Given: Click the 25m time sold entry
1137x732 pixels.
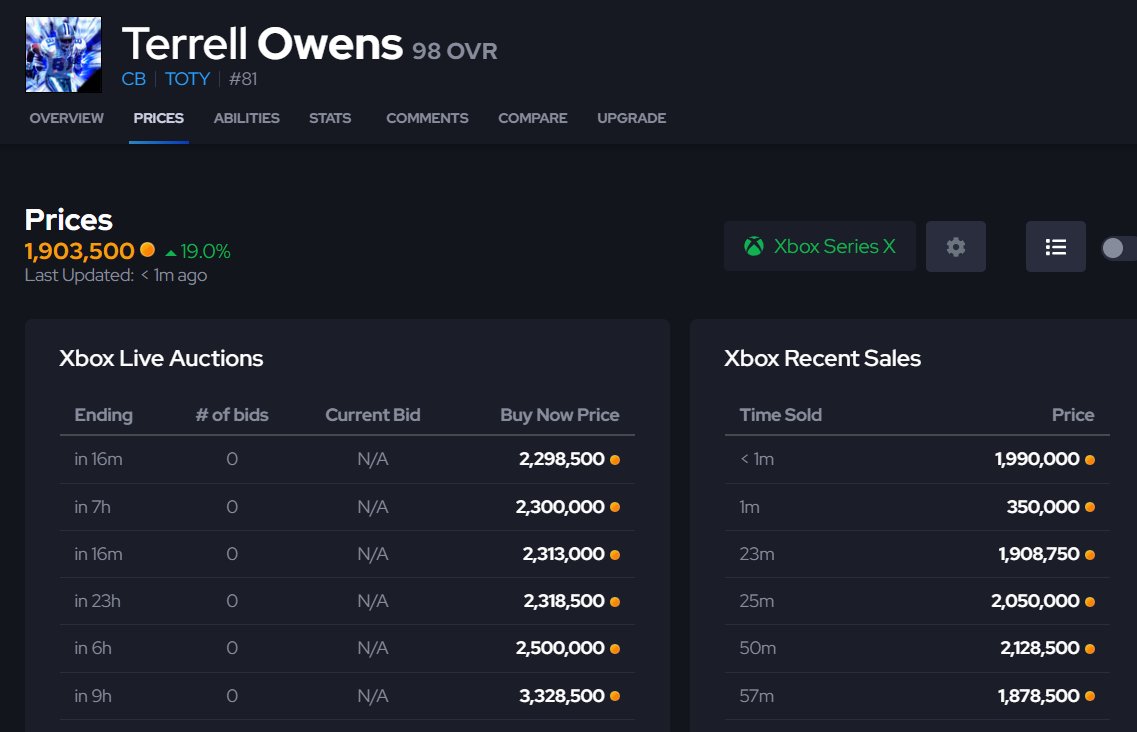Looking at the screenshot, I should pos(757,601).
